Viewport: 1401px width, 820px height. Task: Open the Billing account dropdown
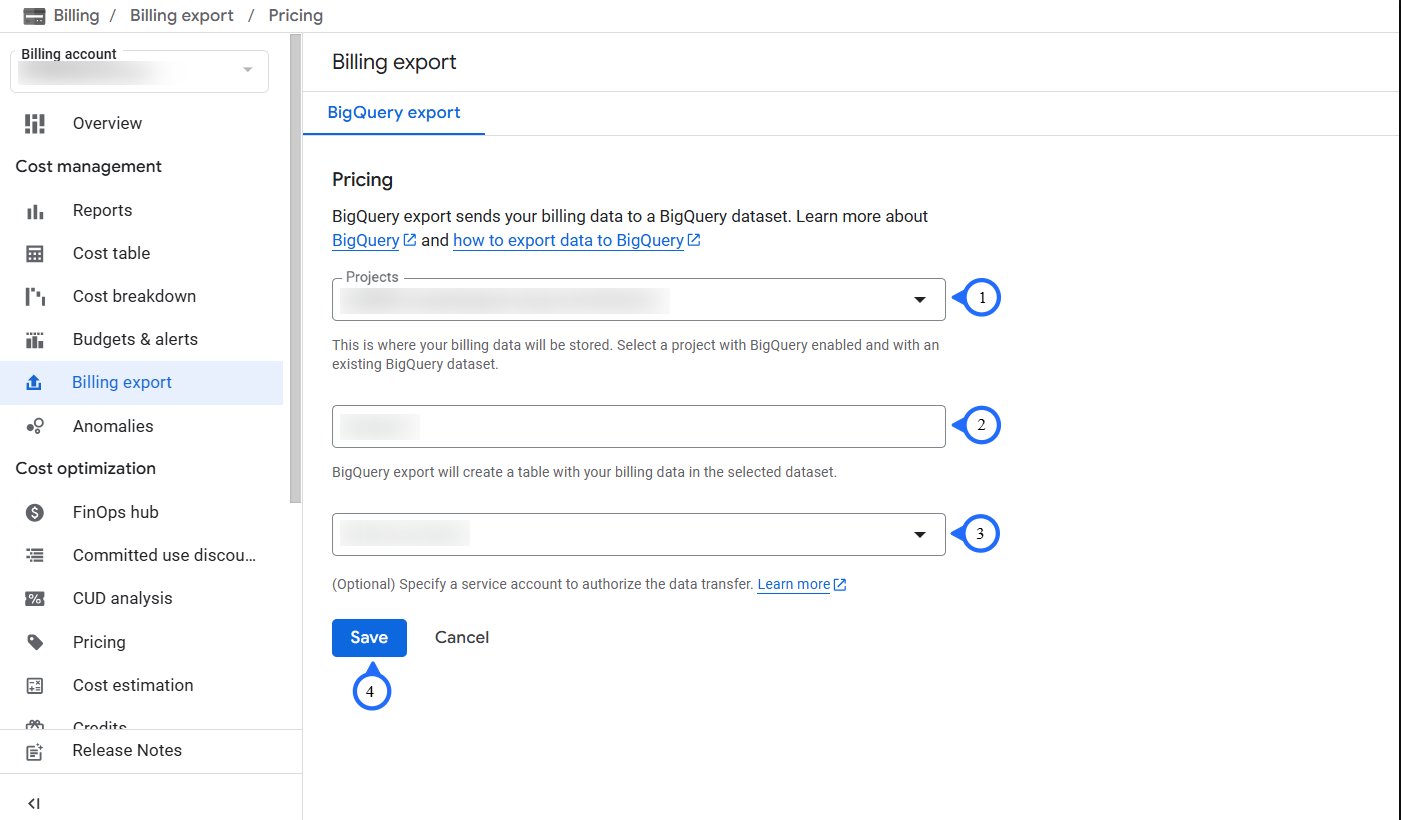[139, 71]
